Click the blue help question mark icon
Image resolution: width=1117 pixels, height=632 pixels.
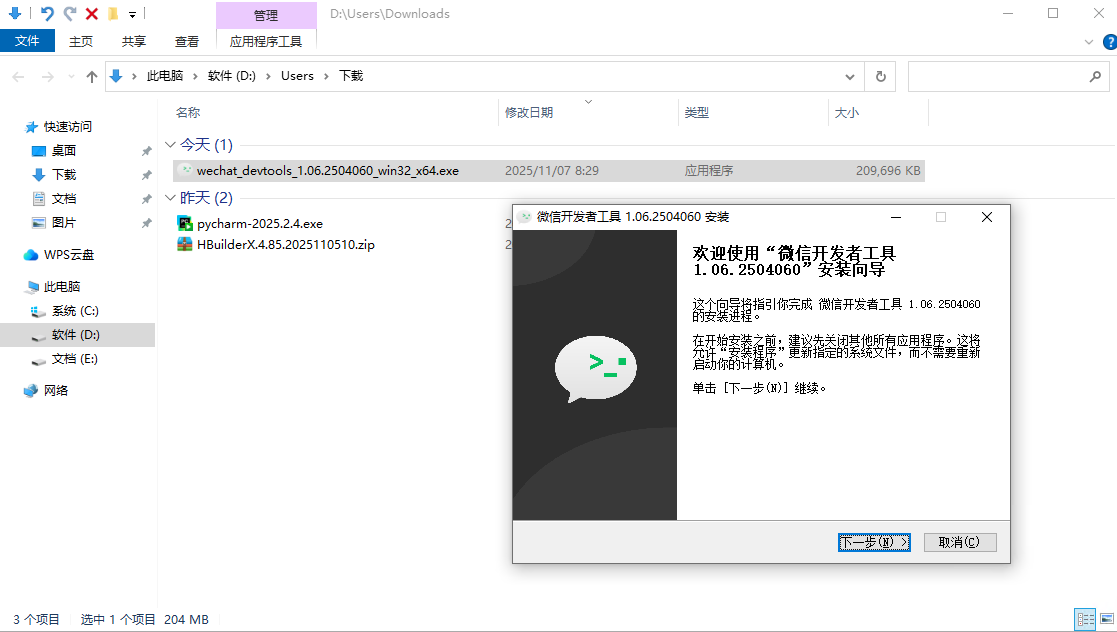click(1108, 42)
